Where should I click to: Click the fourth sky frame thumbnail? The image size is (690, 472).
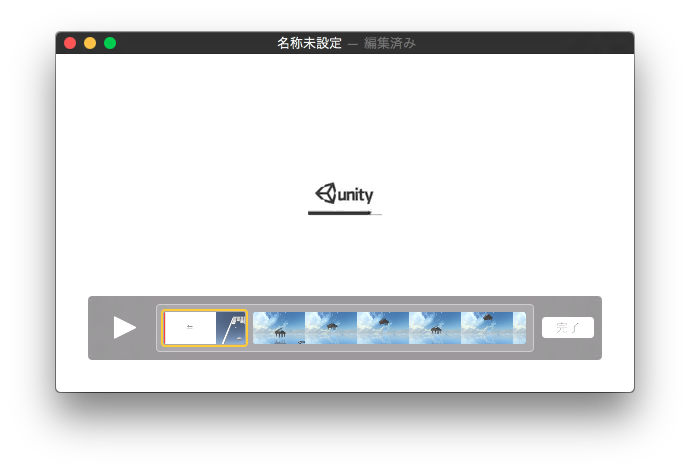tap(435, 328)
